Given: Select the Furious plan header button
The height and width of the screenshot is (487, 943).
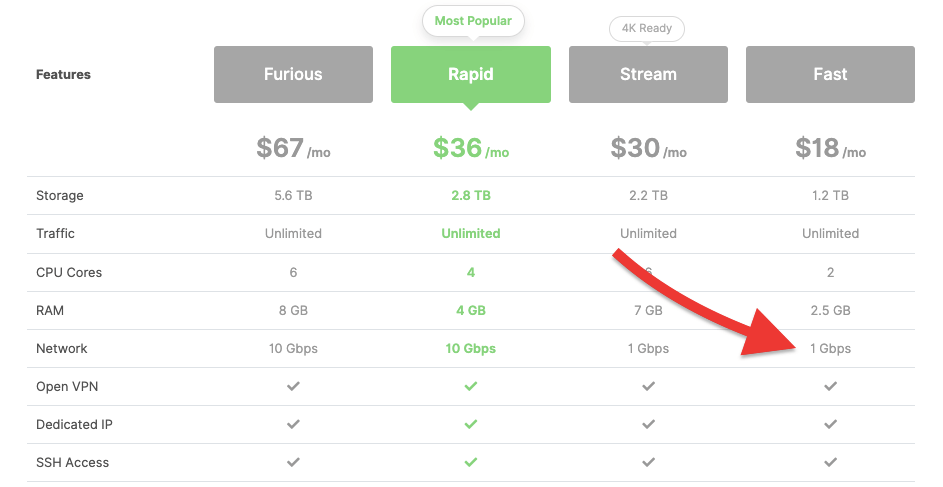Looking at the screenshot, I should pos(293,74).
